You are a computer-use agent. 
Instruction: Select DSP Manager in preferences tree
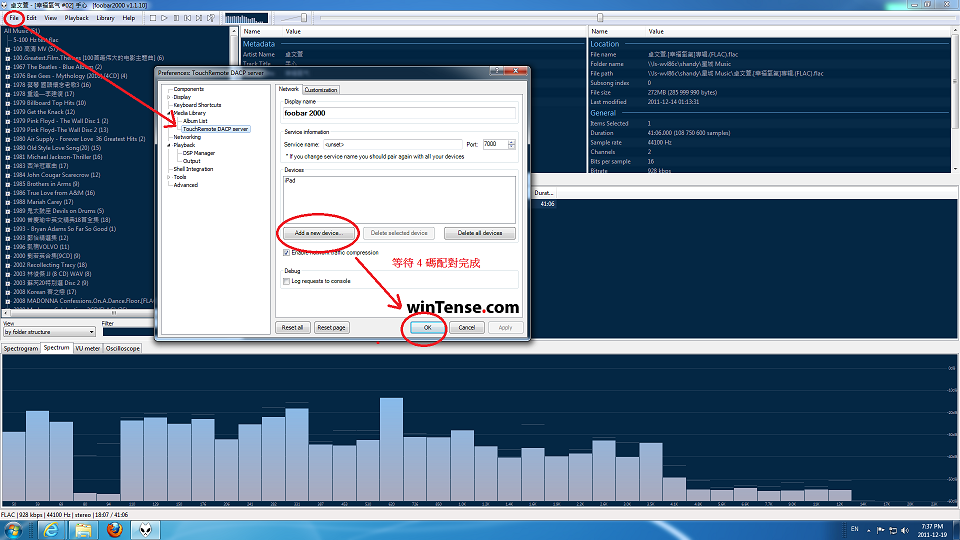click(x=199, y=153)
